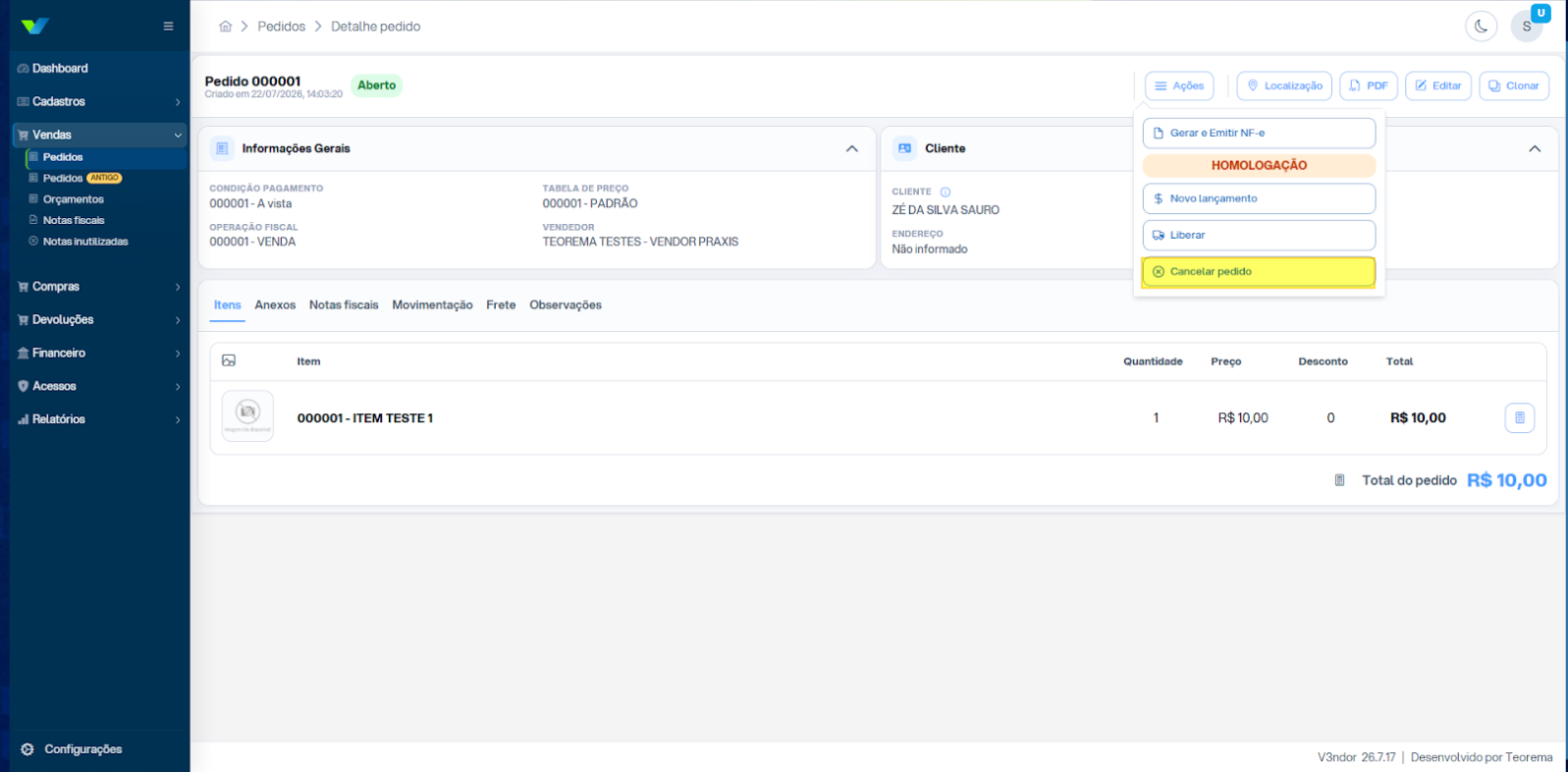Open Dashboard in sidebar
1568x772 pixels.
(98, 69)
